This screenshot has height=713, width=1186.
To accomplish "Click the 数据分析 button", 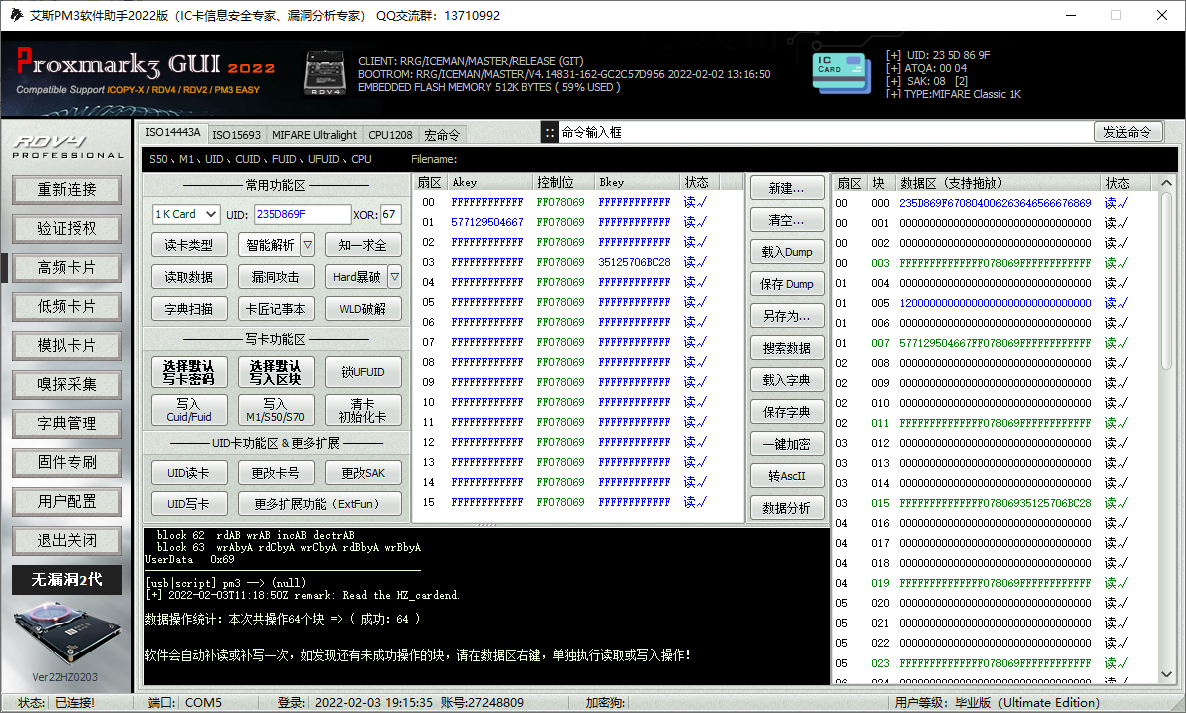I will coord(787,508).
